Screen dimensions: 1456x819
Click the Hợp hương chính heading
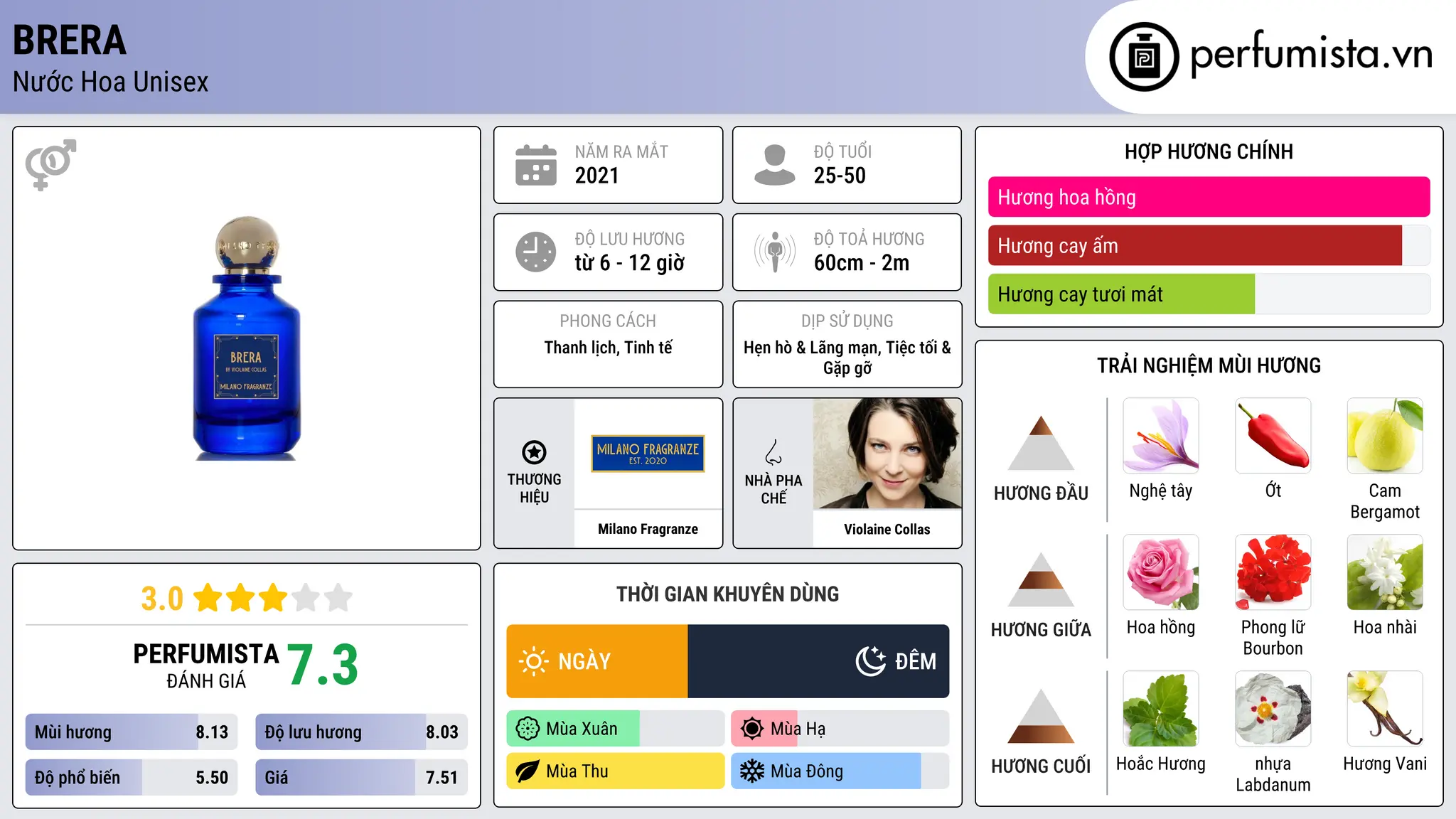[x=1209, y=151]
